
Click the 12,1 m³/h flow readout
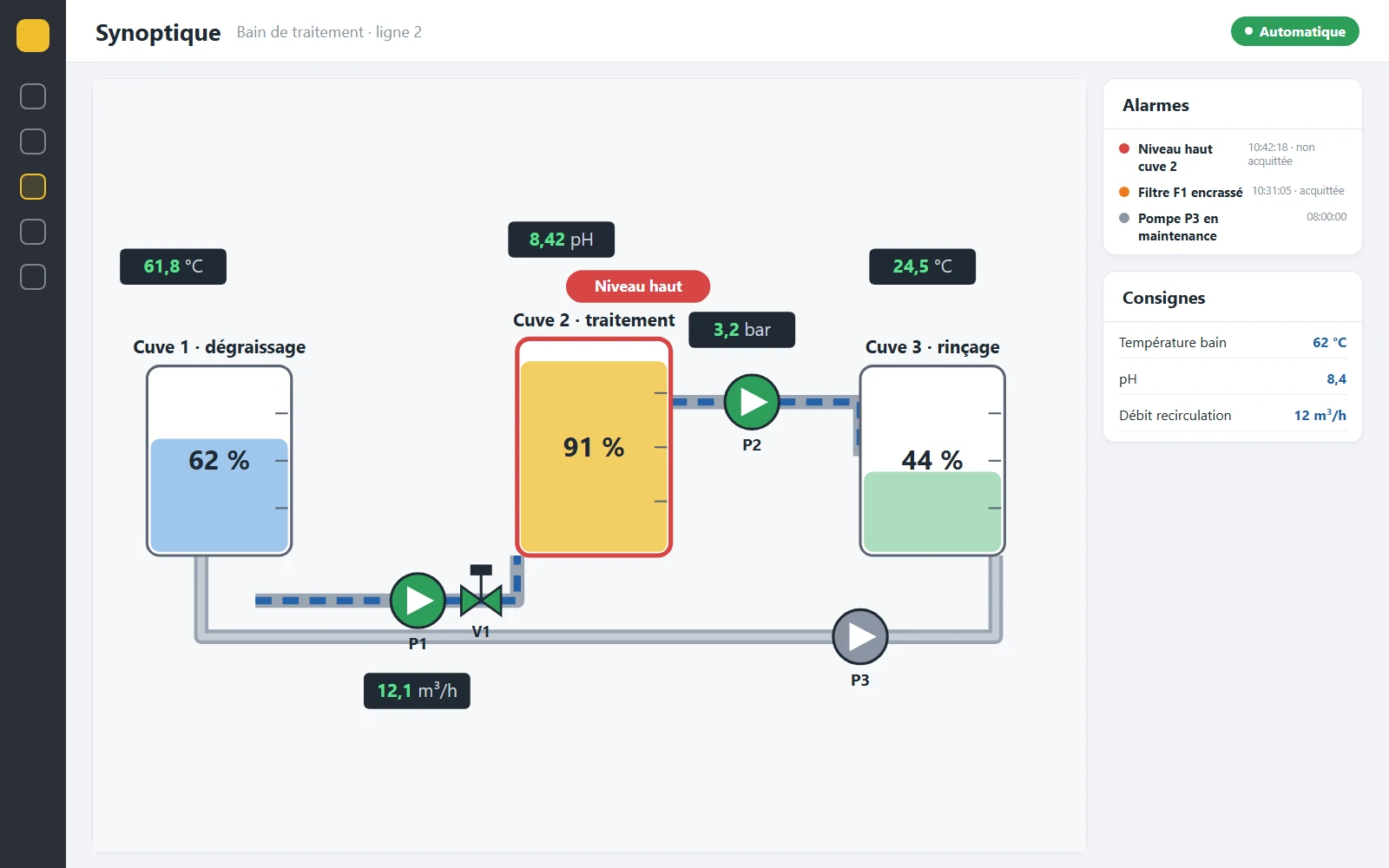(x=417, y=691)
